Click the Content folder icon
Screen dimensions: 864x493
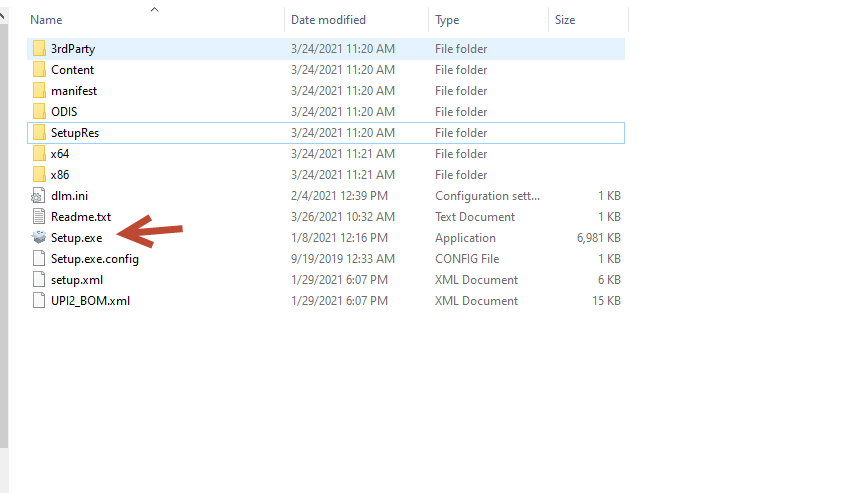point(39,69)
